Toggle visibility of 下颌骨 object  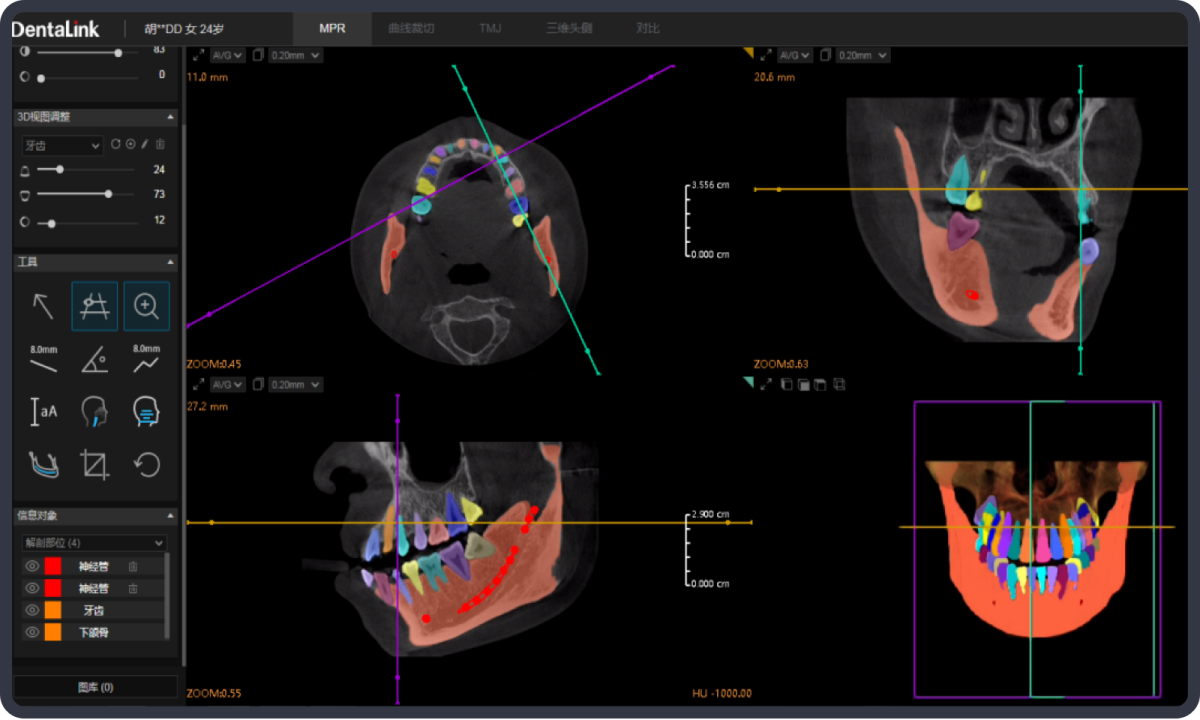[31, 632]
